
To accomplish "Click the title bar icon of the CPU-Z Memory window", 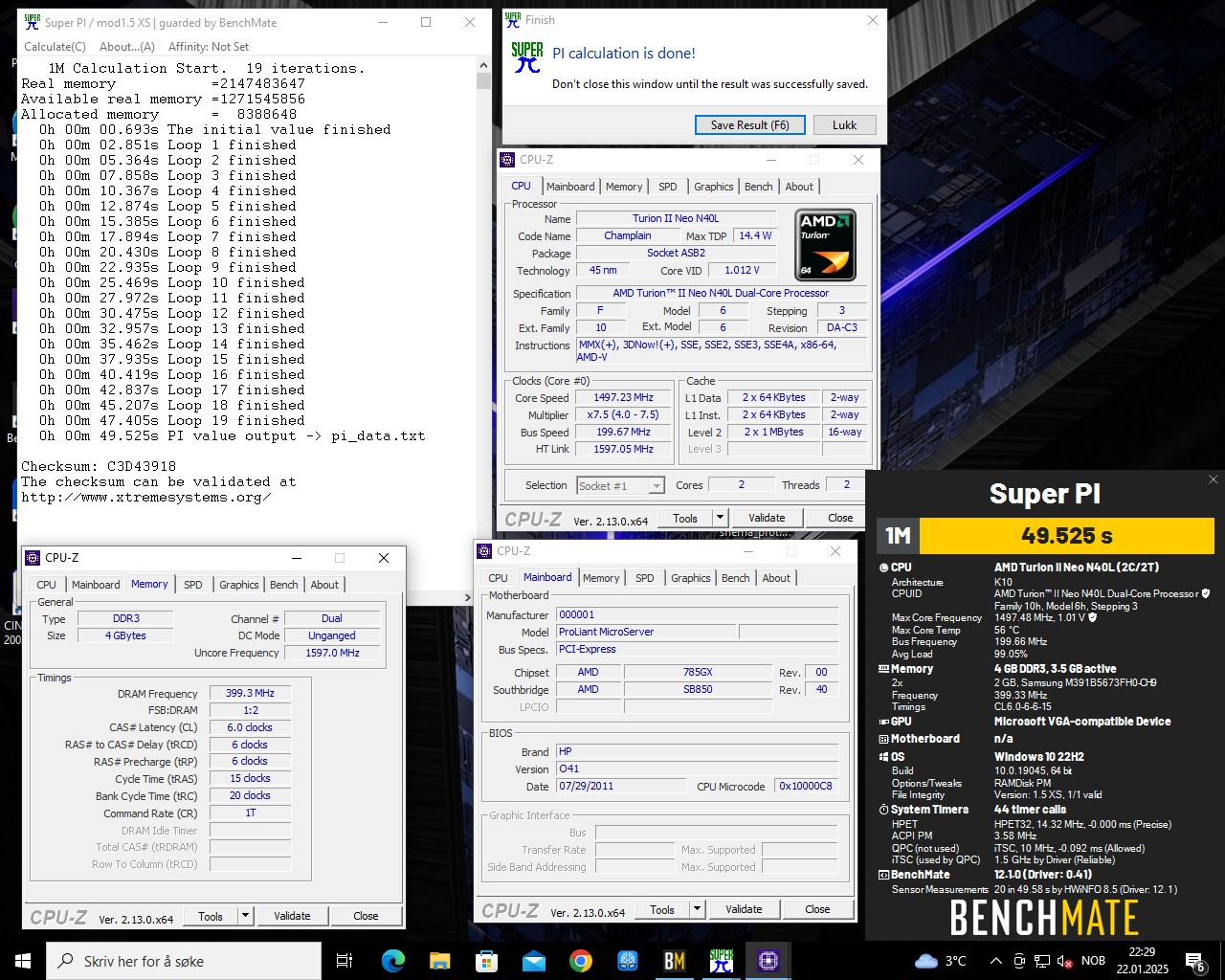I will tap(33, 557).
